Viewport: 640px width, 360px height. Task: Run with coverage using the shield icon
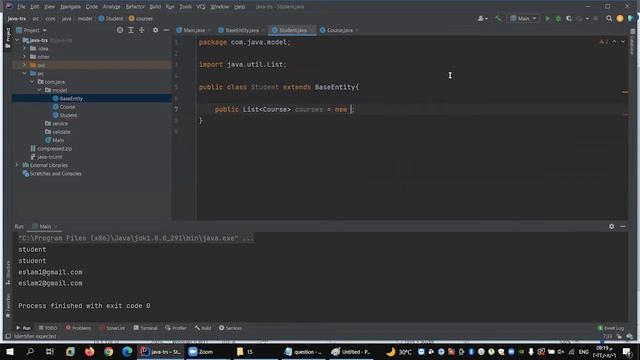[x=569, y=19]
